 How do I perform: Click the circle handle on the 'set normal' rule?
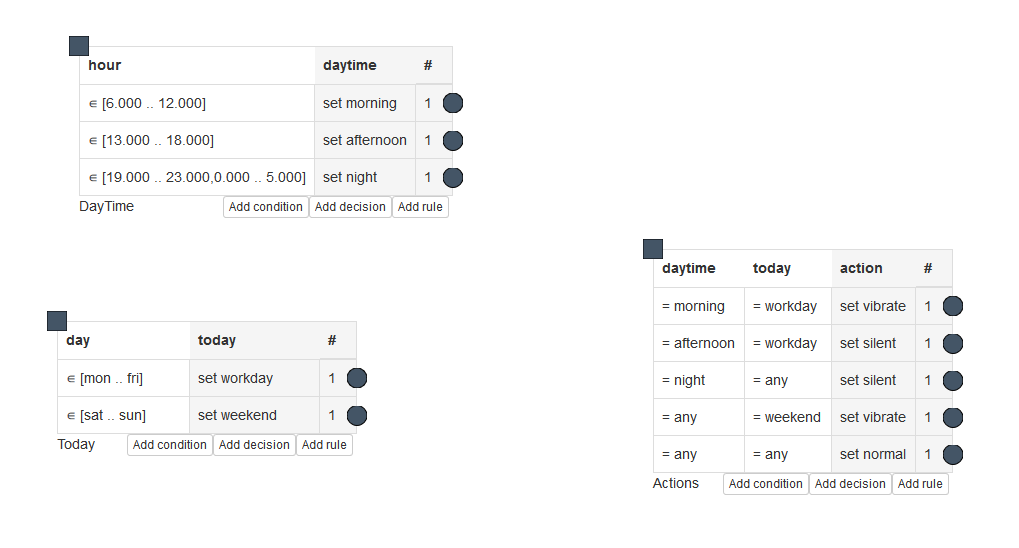pyautogui.click(x=953, y=454)
